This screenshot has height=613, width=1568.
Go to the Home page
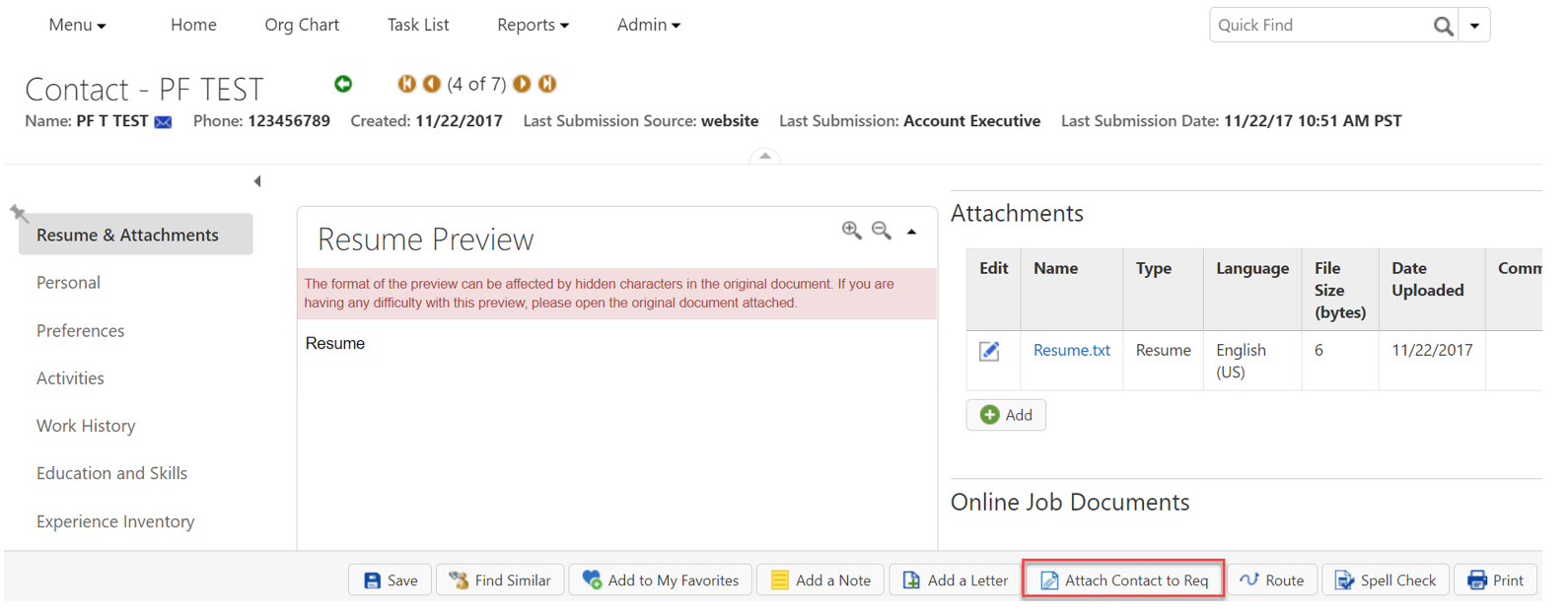[x=193, y=25]
